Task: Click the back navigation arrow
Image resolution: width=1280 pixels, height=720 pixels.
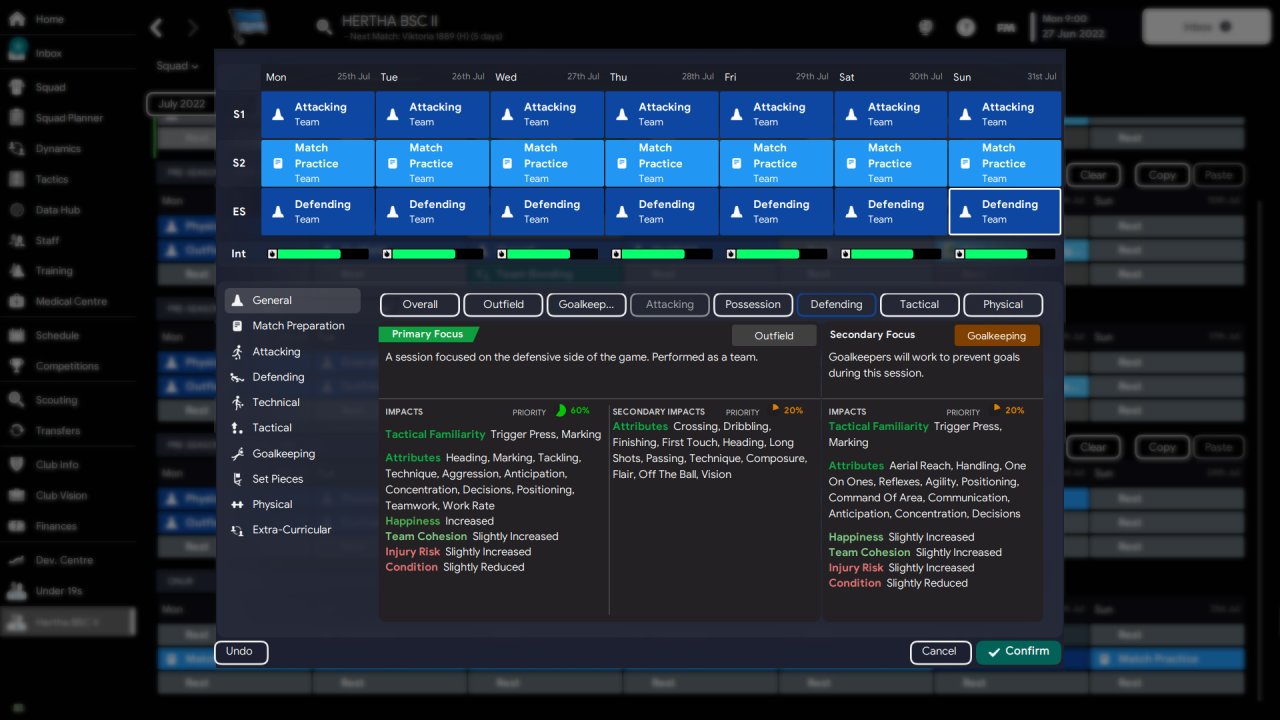Action: point(157,28)
